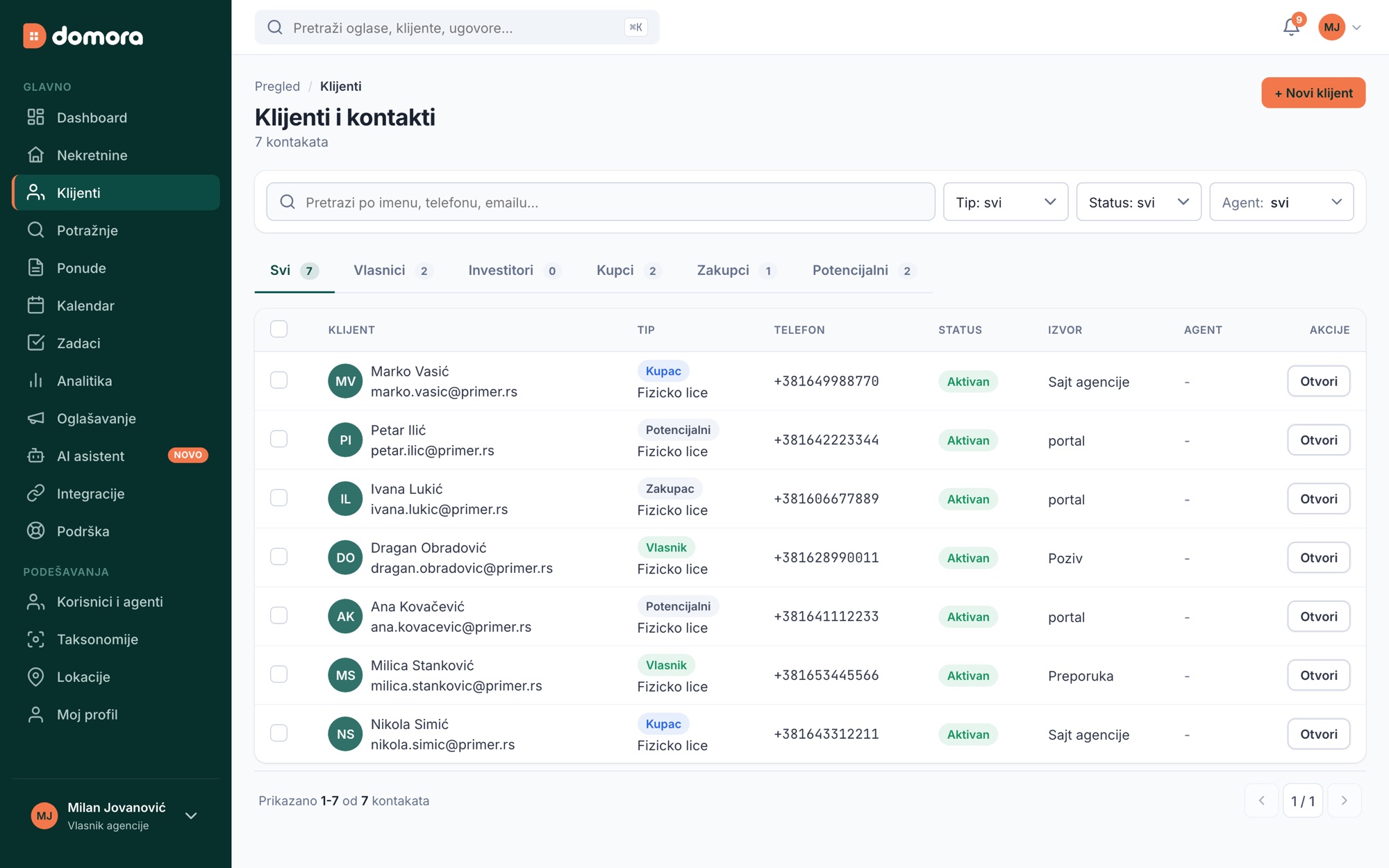Open Nekretnine via the house icon
The height and width of the screenshot is (868, 1389).
(35, 155)
